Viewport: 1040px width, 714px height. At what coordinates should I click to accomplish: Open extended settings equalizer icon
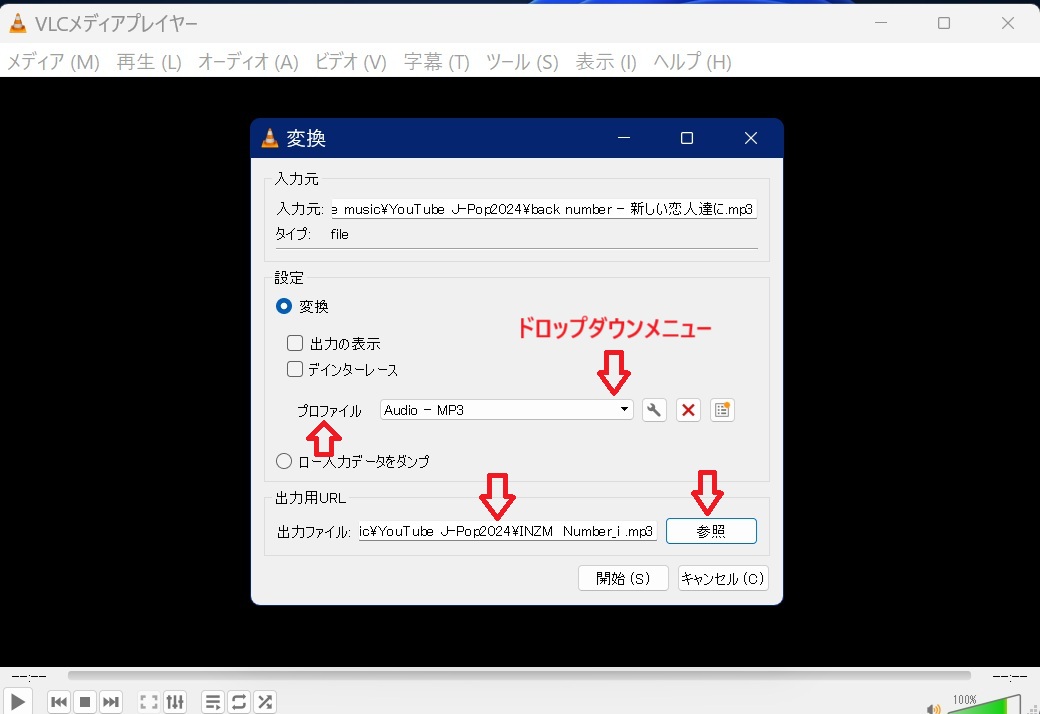pyautogui.click(x=175, y=702)
